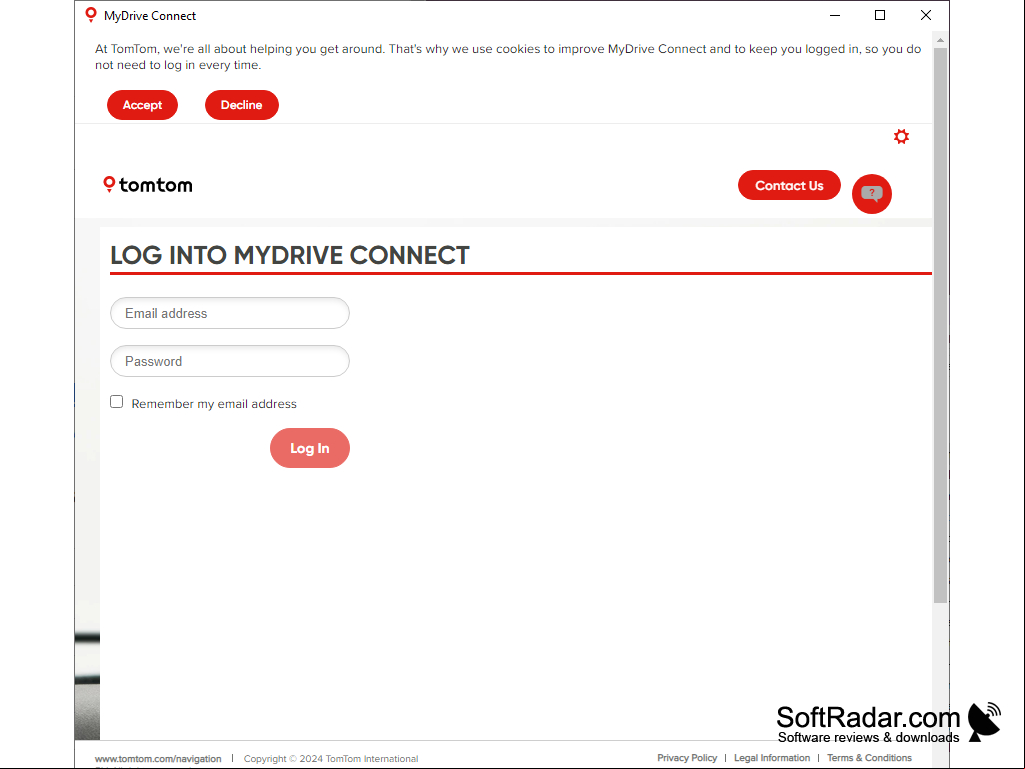Enable Remember my email address checkbox
The width and height of the screenshot is (1025, 769).
116,402
